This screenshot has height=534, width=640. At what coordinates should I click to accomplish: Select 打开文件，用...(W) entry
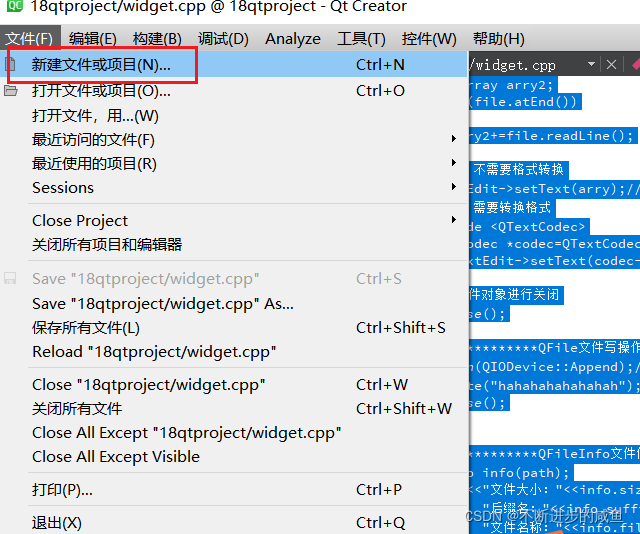(x=233, y=116)
